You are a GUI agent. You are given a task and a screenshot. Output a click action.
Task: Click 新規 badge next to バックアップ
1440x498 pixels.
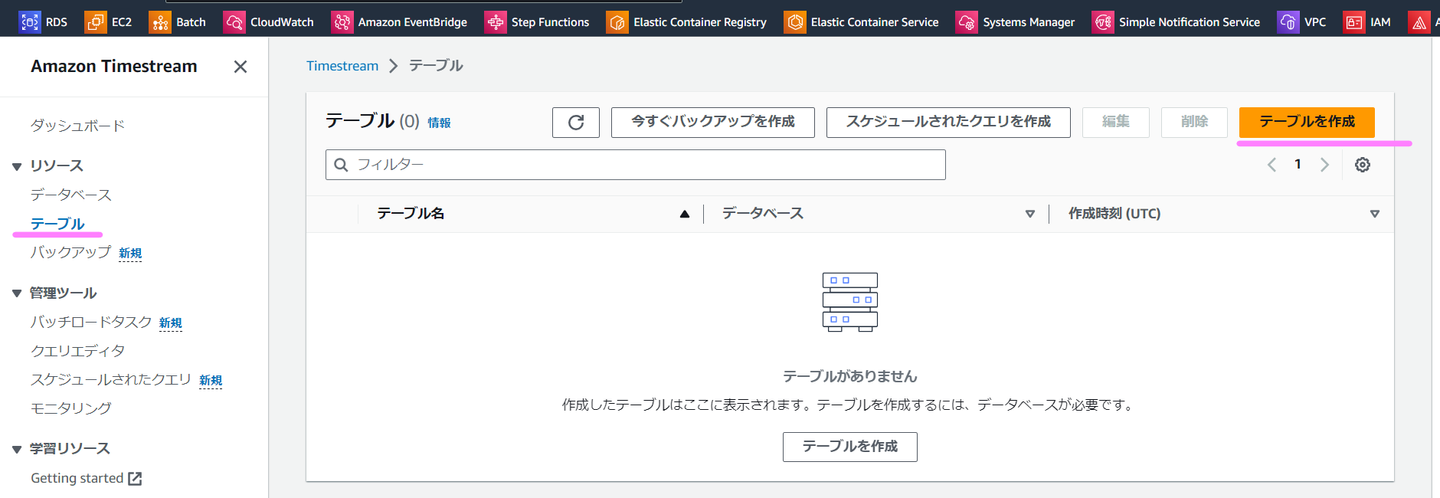pyautogui.click(x=130, y=254)
